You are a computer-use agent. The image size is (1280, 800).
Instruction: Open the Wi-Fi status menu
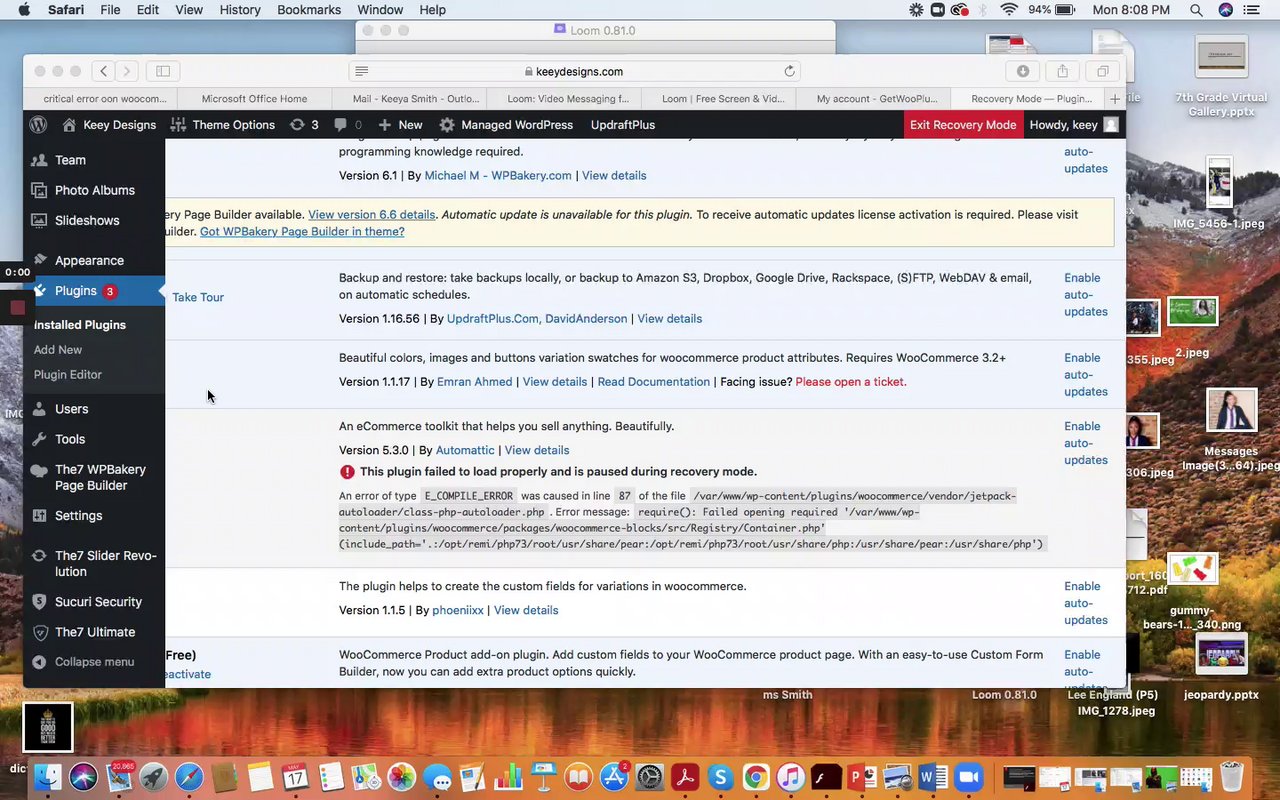click(1009, 10)
